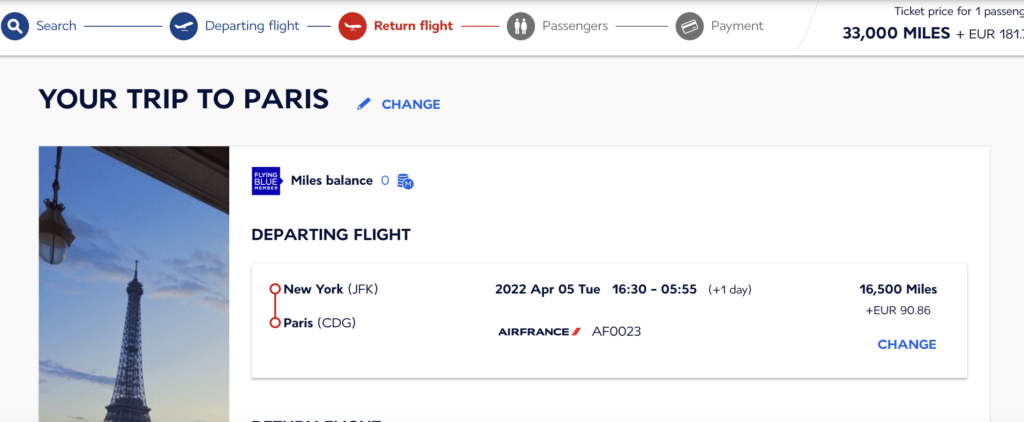The height and width of the screenshot is (422, 1024).
Task: Go to the Departing flight step label
Action: pos(252,26)
